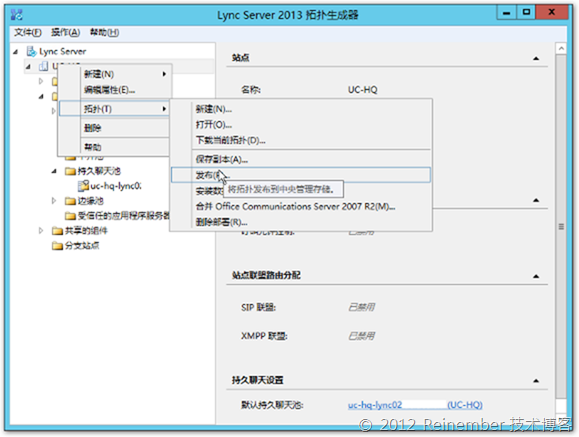Open the 拓扑(T) submenu entry
The width and height of the screenshot is (579, 437).
(114, 109)
